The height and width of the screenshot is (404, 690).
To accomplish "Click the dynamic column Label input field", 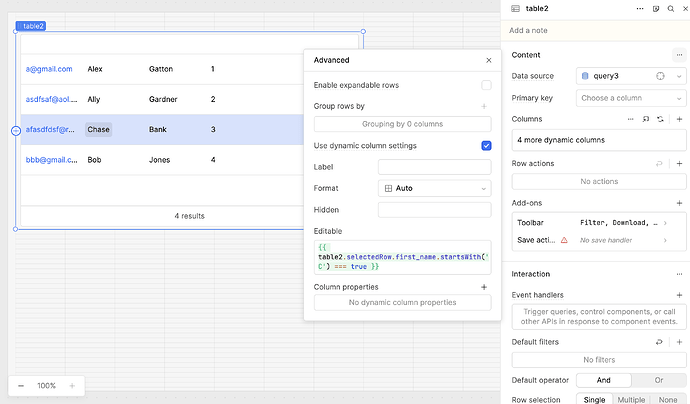I will pyautogui.click(x=434, y=167).
